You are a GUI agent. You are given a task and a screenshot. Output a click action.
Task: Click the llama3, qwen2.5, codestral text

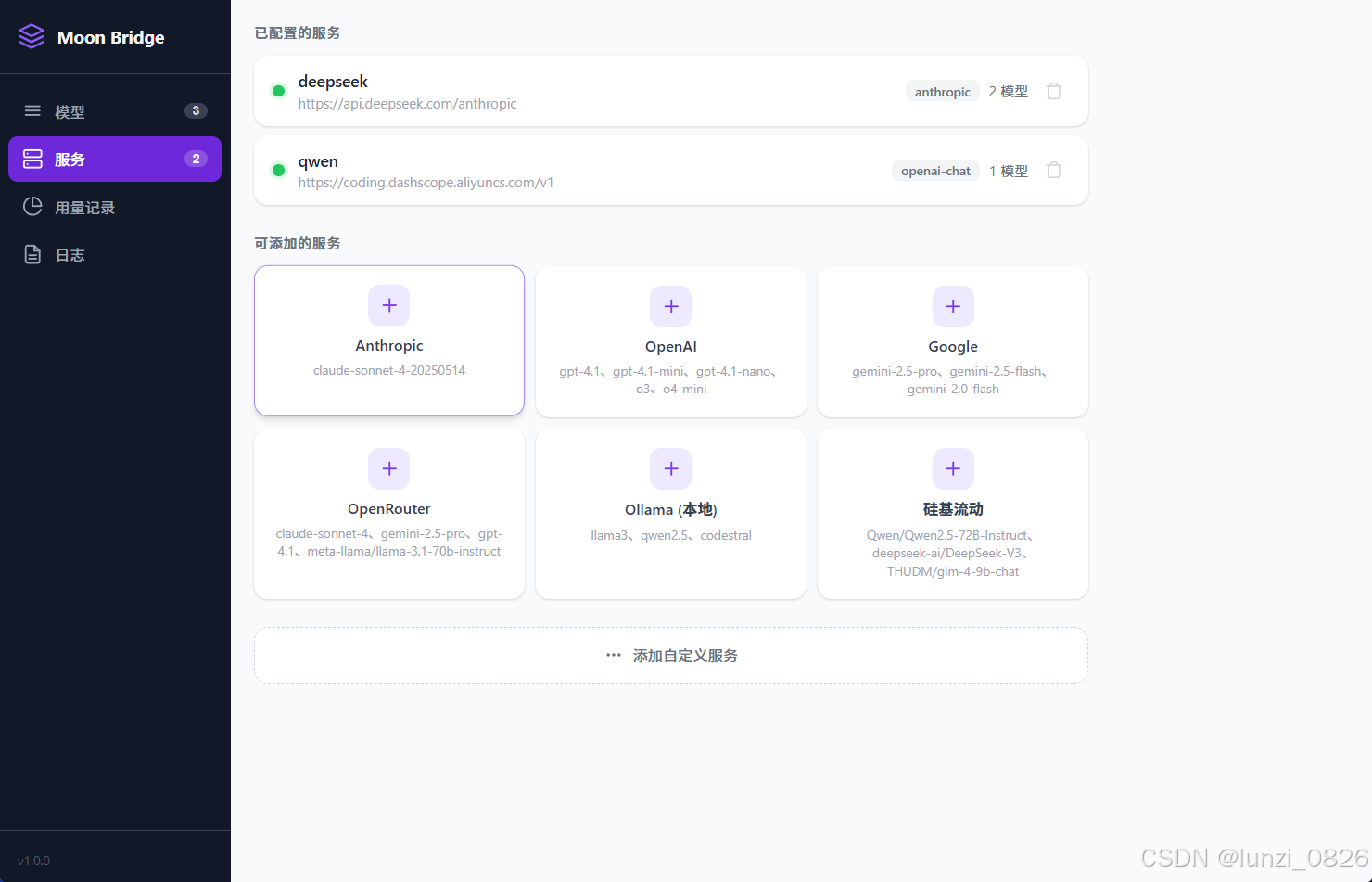tap(671, 535)
